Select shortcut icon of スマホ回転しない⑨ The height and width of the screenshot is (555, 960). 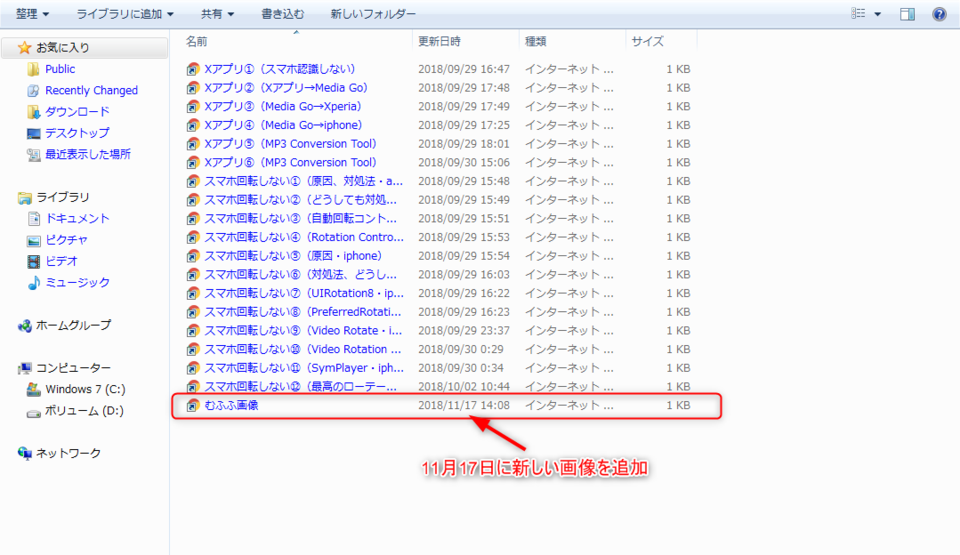[x=193, y=331]
